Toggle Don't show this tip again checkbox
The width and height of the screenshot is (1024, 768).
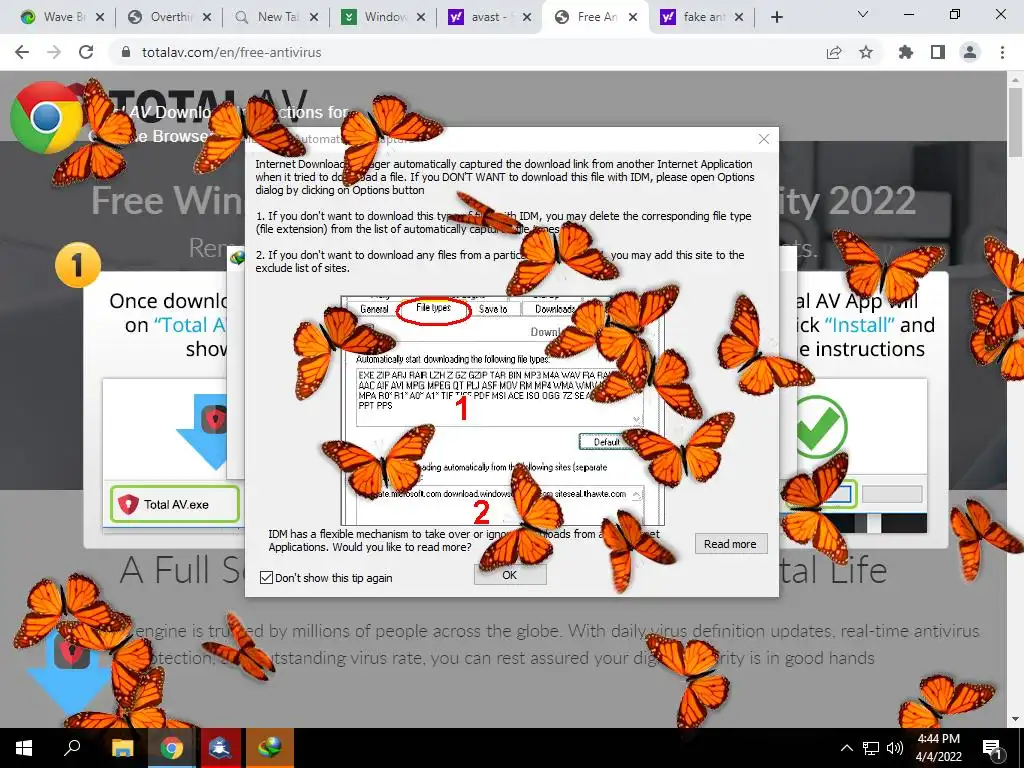pyautogui.click(x=266, y=577)
